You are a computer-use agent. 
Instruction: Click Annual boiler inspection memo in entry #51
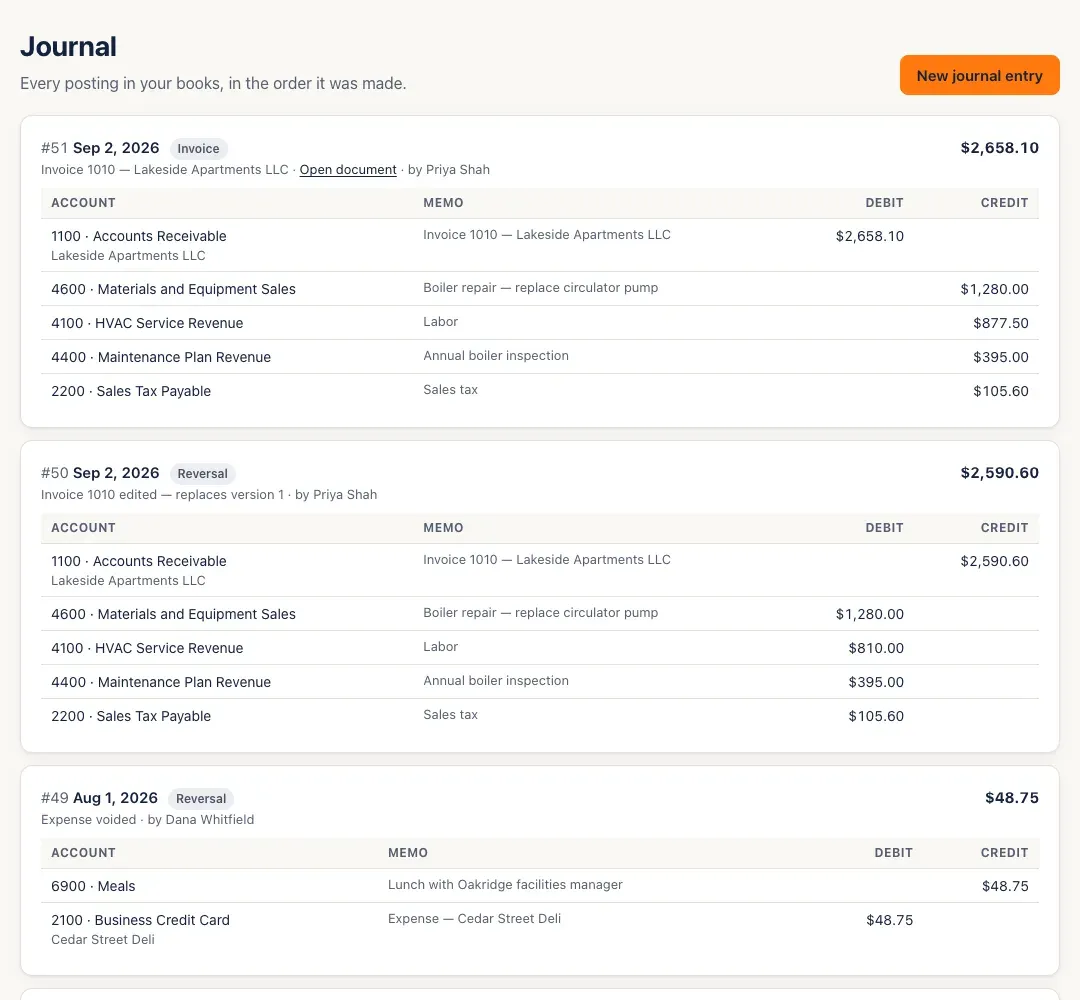point(496,355)
